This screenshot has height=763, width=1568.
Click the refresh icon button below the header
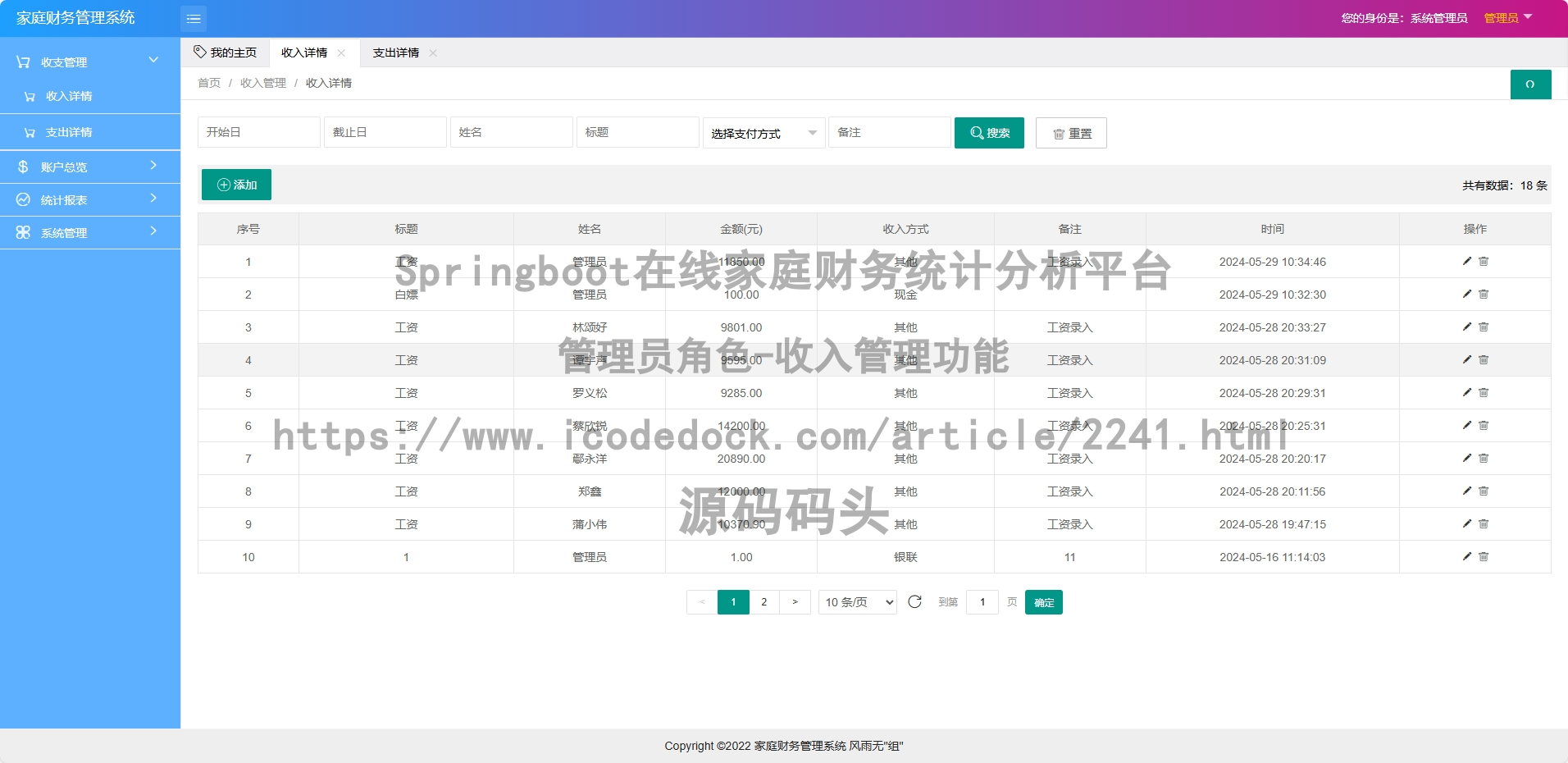1530,85
